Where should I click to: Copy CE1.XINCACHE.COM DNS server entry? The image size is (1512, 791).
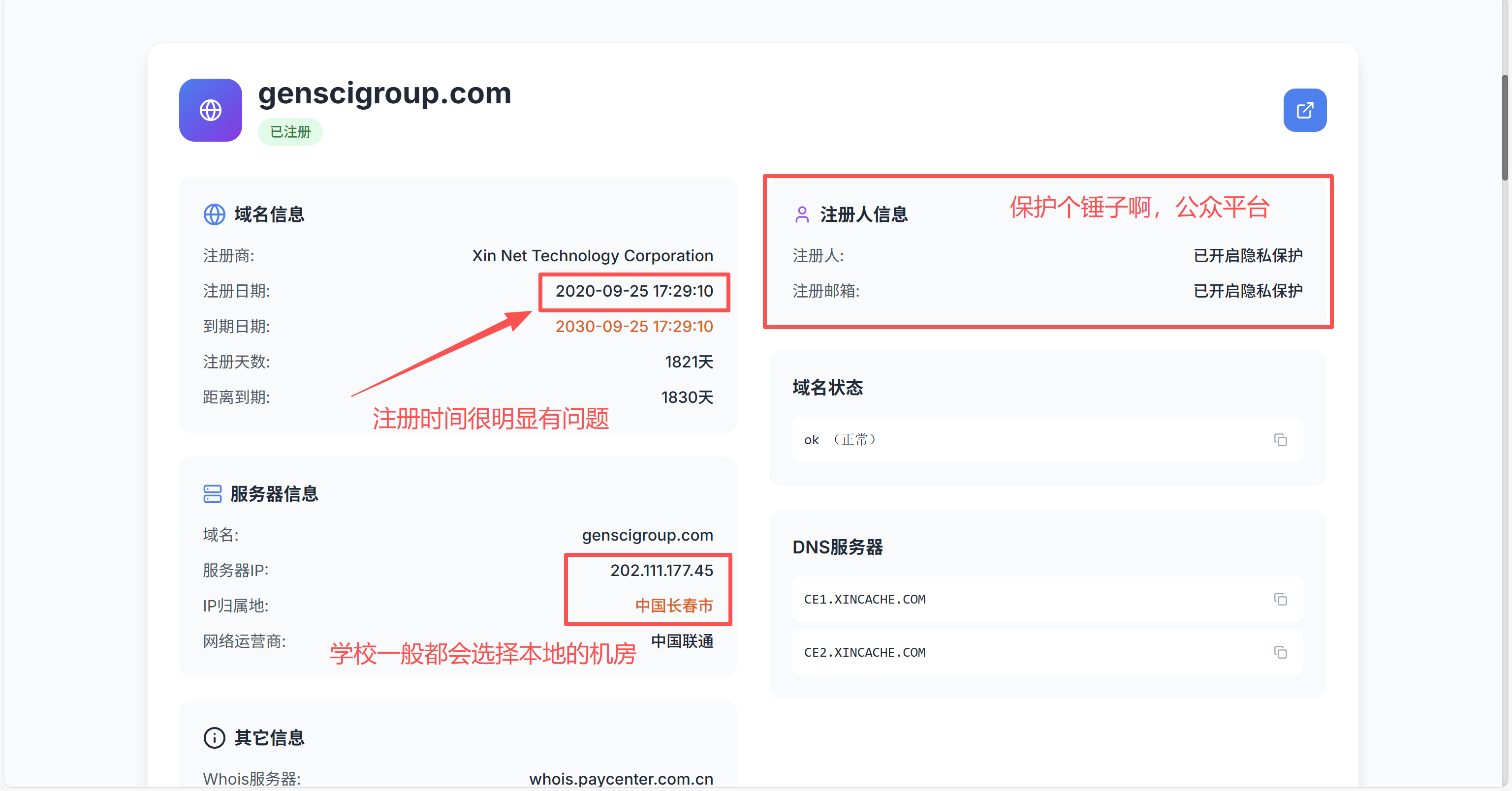tap(1280, 599)
